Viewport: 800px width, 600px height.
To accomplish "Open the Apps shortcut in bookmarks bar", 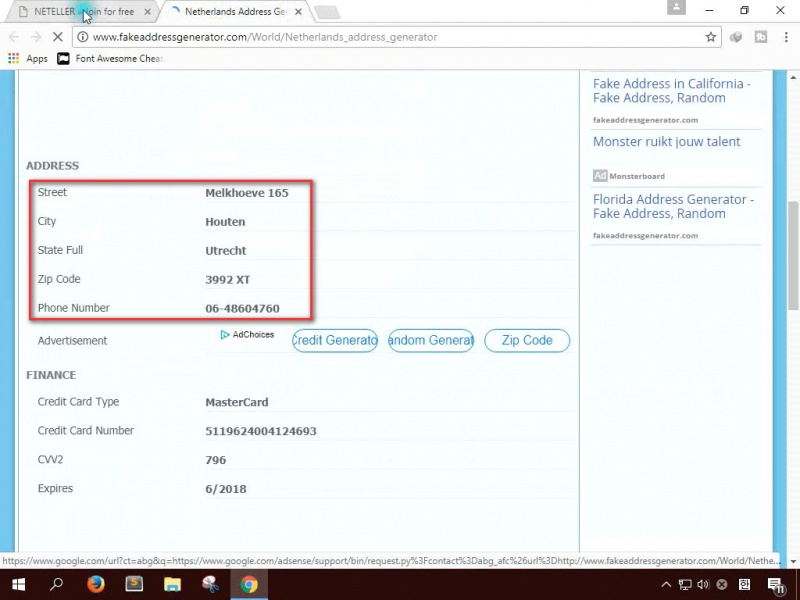I will 28,59.
